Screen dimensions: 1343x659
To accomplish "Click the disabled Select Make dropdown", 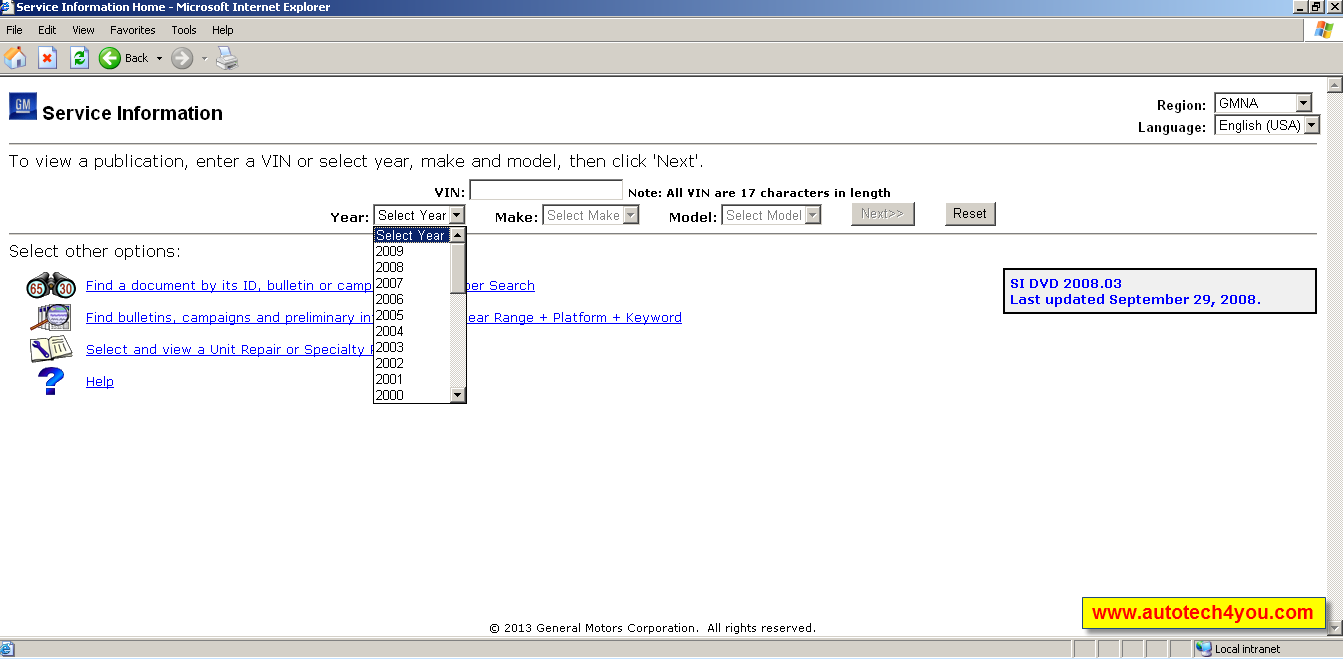I will tap(591, 215).
